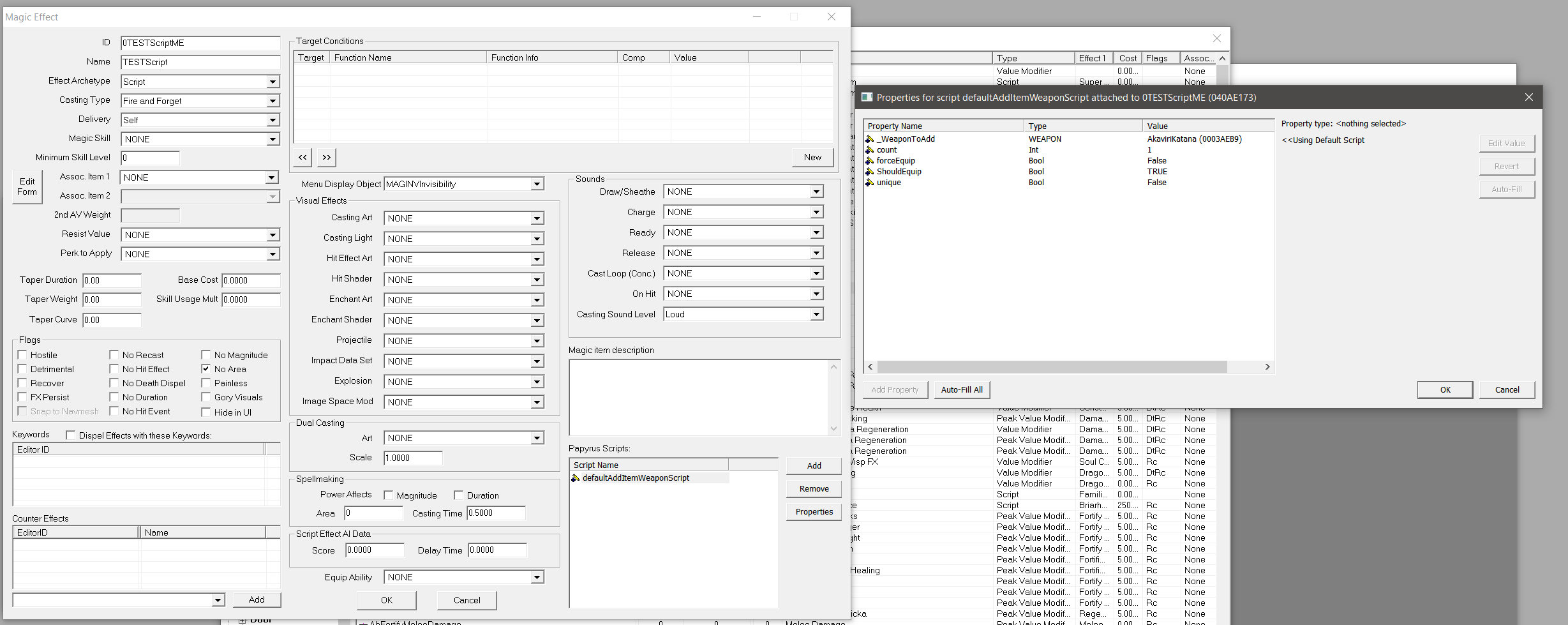Click the Casting Time field
Viewport: 1568px width, 625px height.
tap(496, 513)
